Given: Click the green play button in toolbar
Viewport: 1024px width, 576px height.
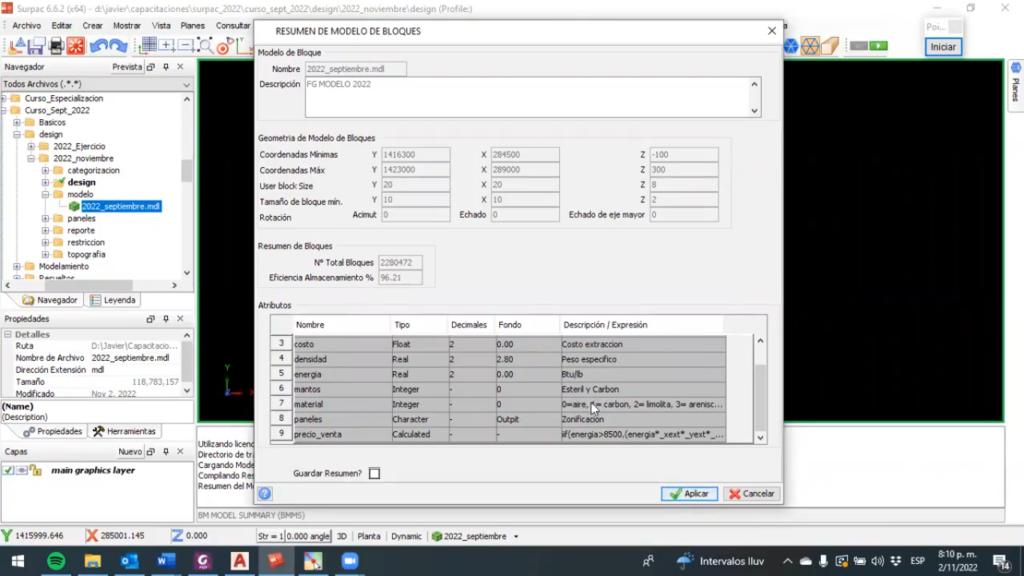Looking at the screenshot, I should pos(878,46).
